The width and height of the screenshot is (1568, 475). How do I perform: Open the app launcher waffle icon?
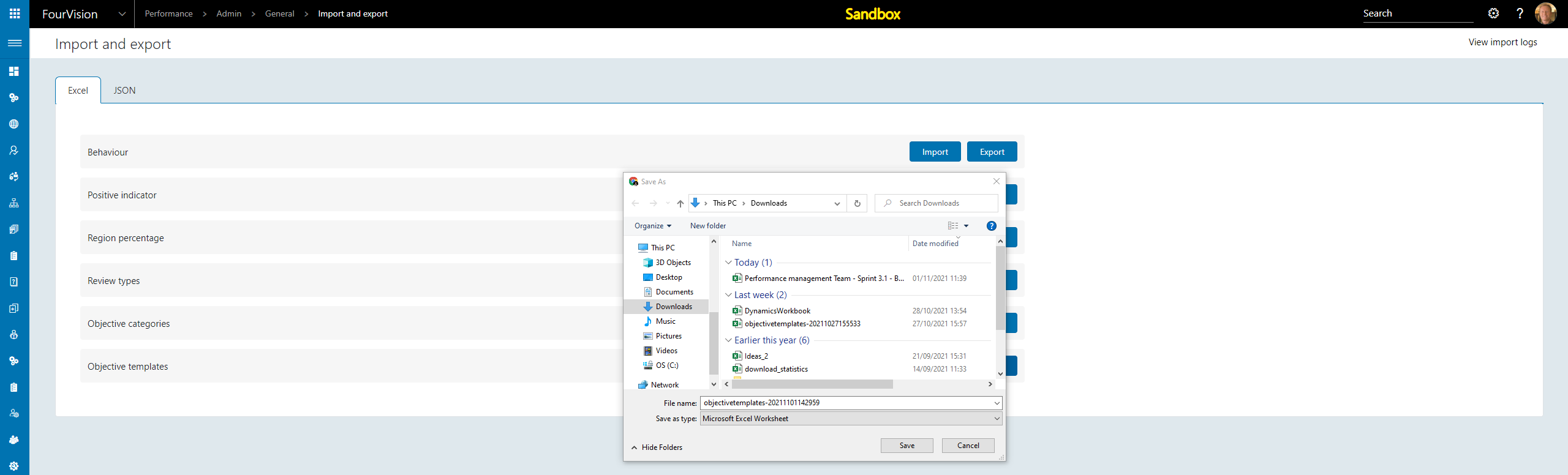point(15,13)
